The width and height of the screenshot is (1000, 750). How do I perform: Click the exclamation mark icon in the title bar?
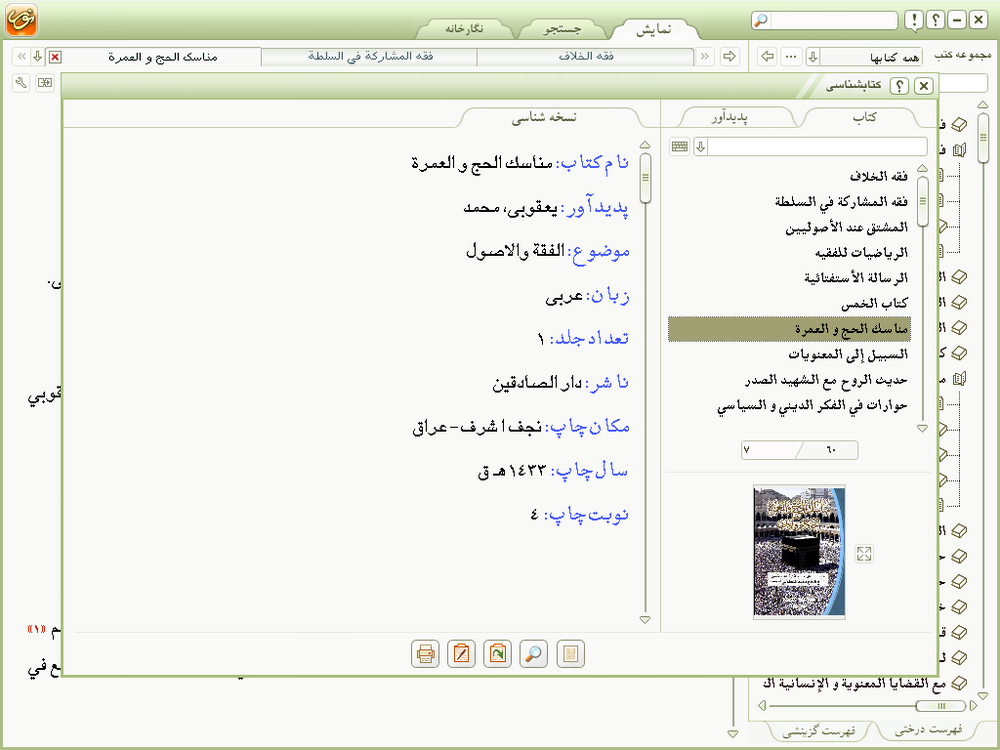[915, 20]
